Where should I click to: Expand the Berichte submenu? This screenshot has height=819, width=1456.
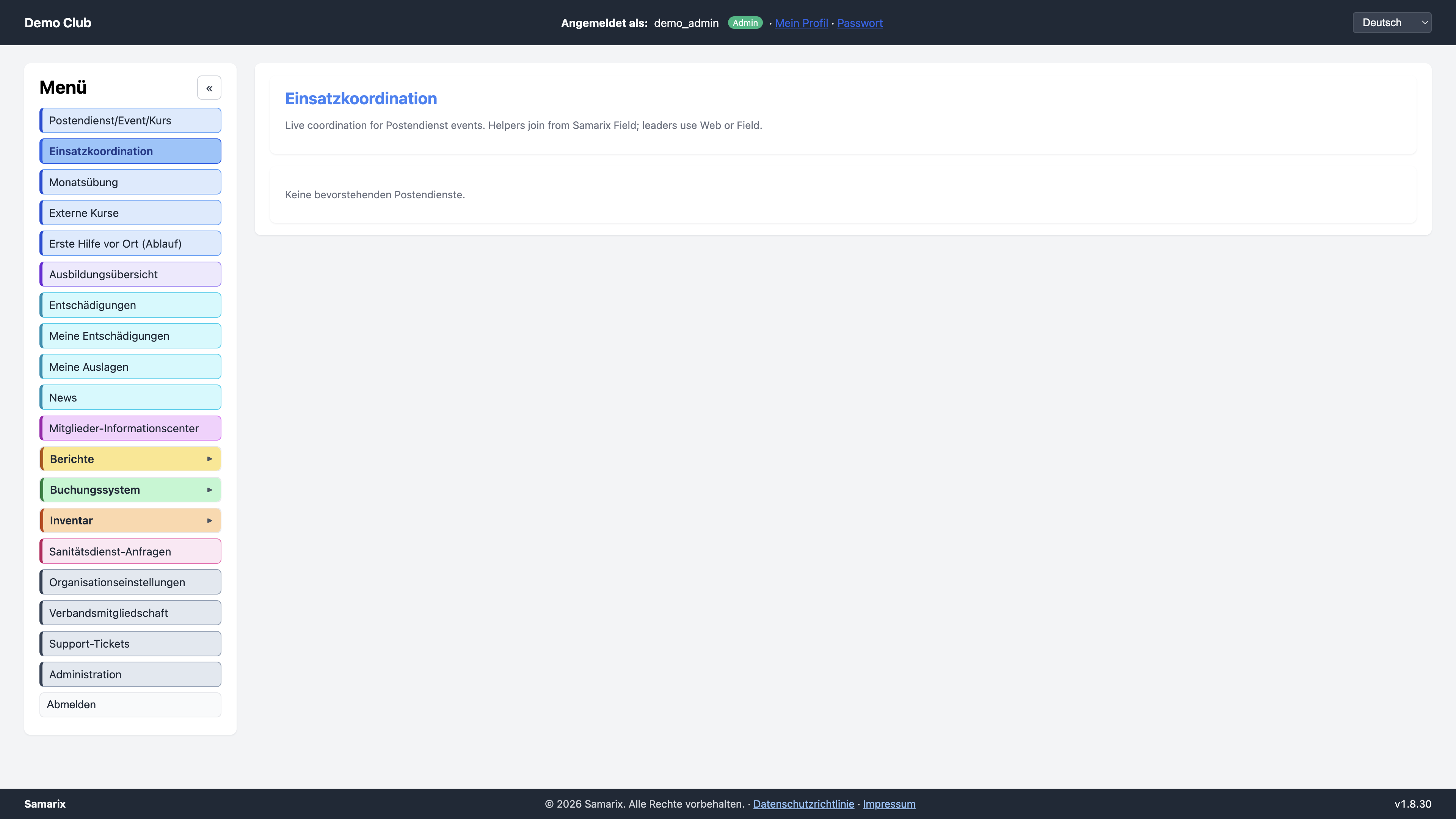tap(130, 459)
